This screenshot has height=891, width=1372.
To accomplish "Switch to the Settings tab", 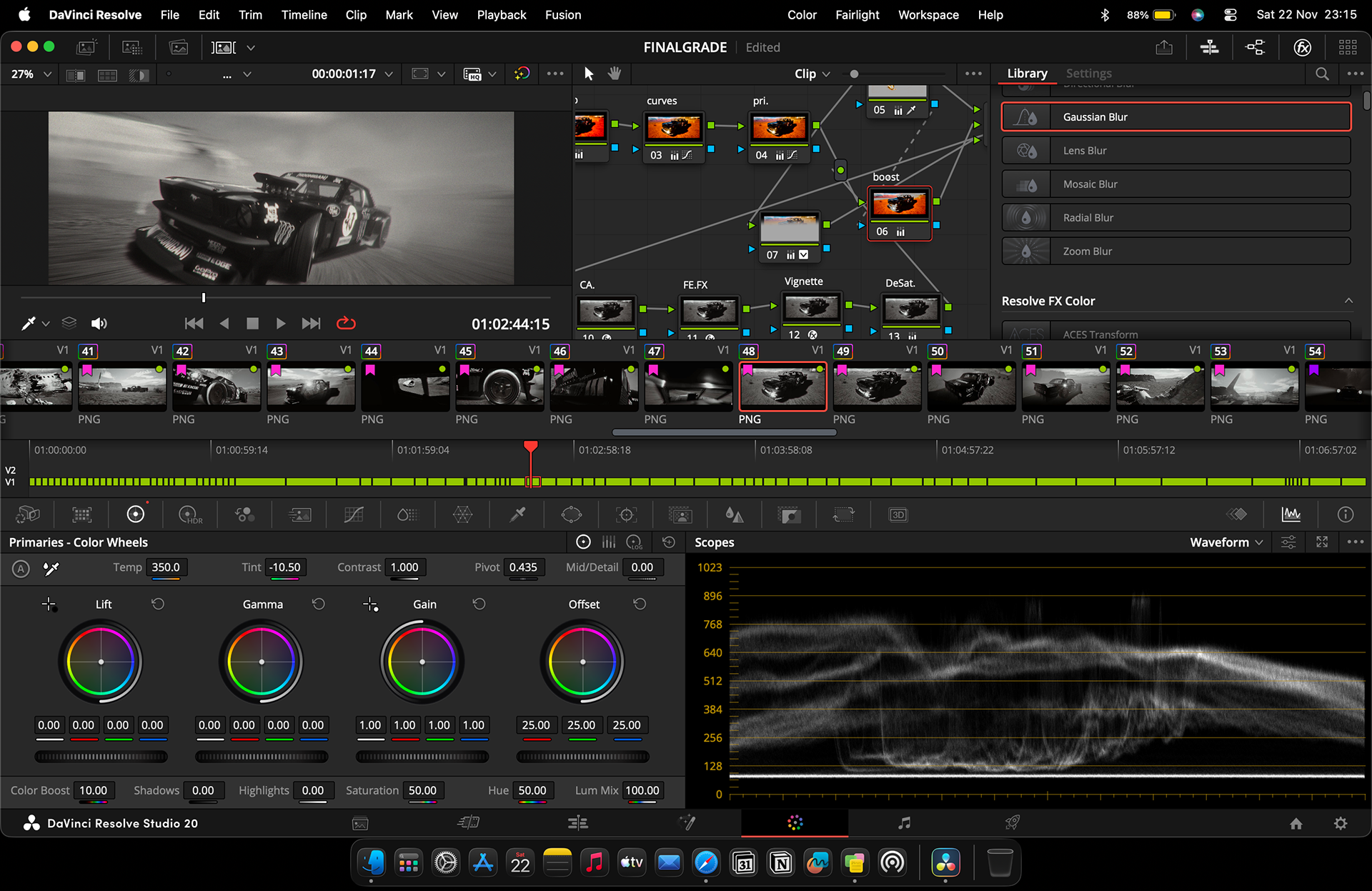I will [x=1088, y=73].
